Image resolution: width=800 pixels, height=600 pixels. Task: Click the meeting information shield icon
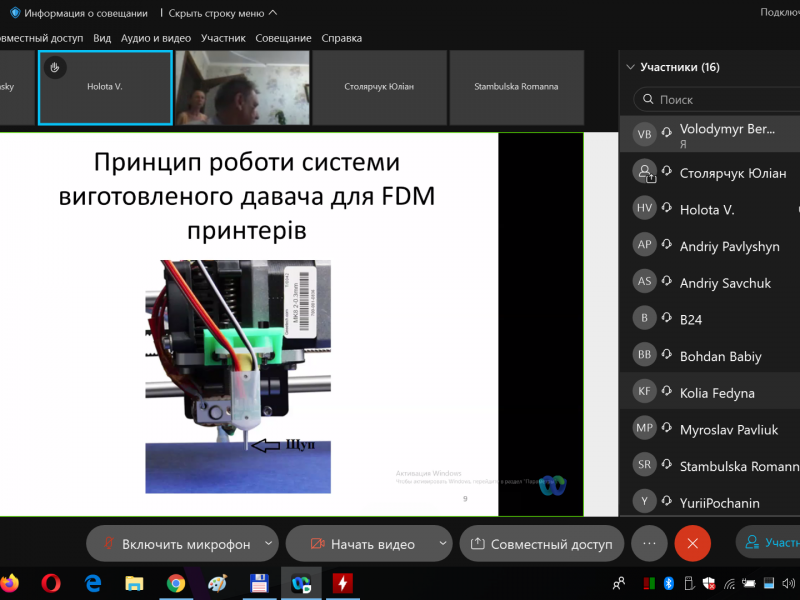point(15,13)
